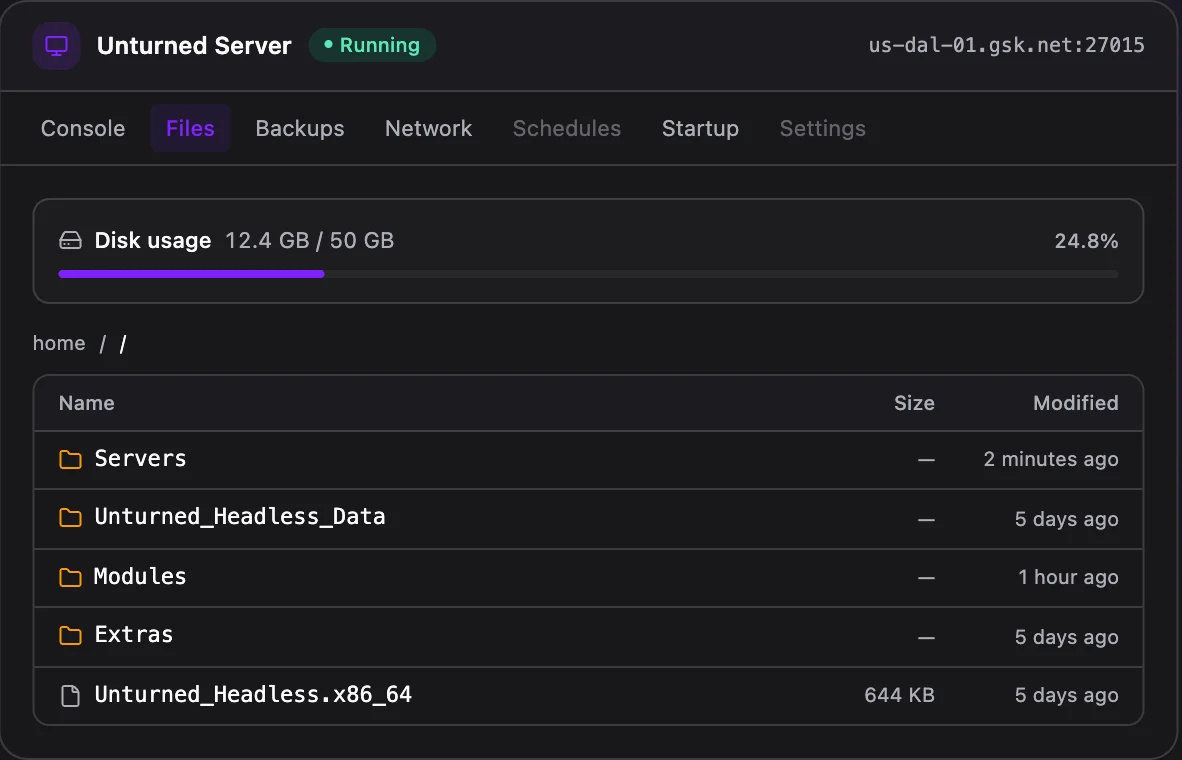Image resolution: width=1182 pixels, height=760 pixels.
Task: Click the Servers folder icon
Action: 70,459
